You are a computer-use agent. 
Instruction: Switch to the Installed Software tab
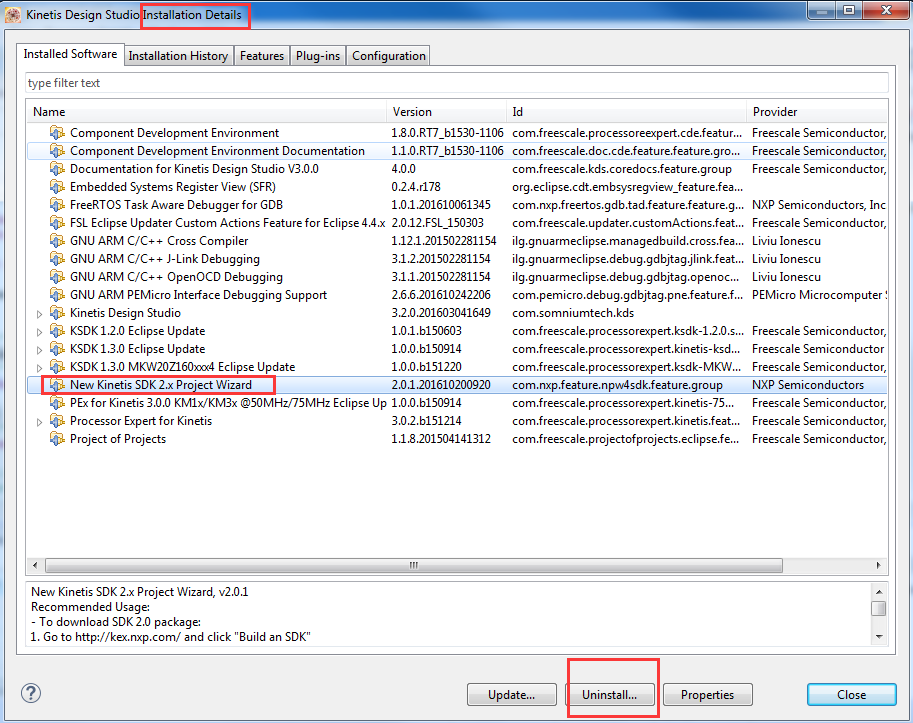click(70, 54)
